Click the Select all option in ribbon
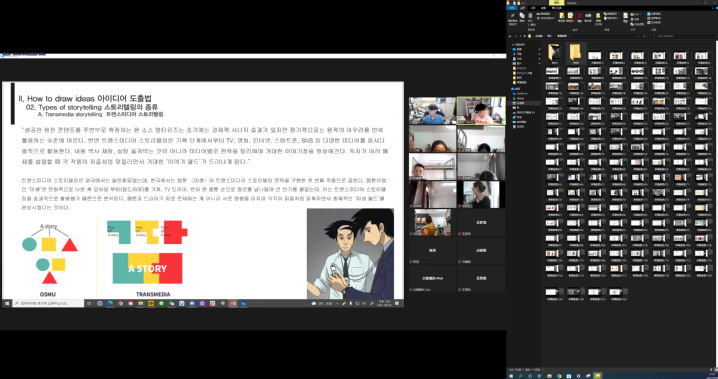The width and height of the screenshot is (718, 379). [654, 14]
